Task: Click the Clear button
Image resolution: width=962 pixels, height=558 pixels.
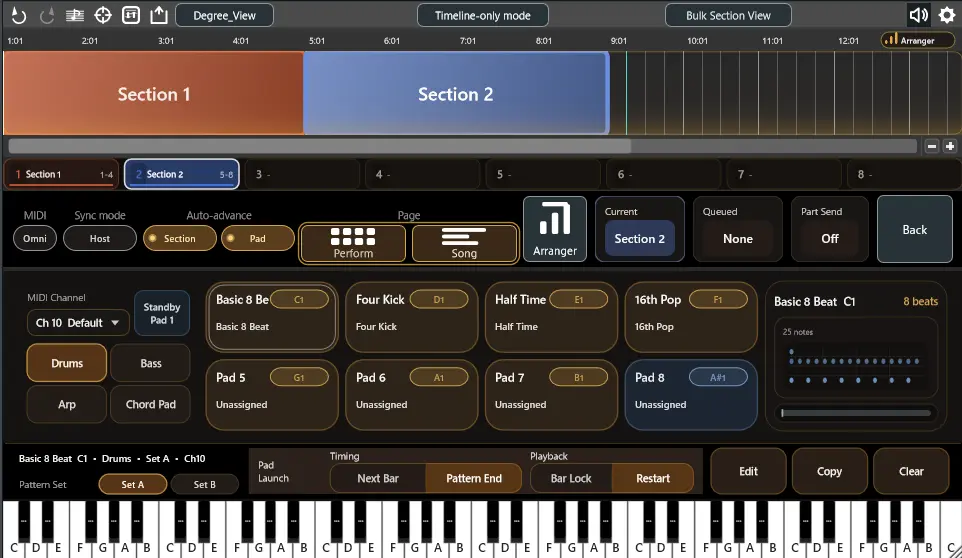Action: click(911, 471)
